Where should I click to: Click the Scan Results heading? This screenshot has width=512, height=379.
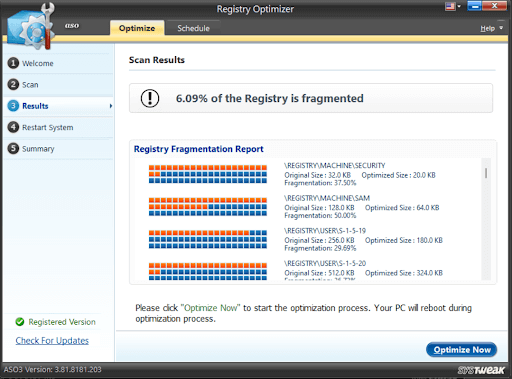pyautogui.click(x=157, y=60)
